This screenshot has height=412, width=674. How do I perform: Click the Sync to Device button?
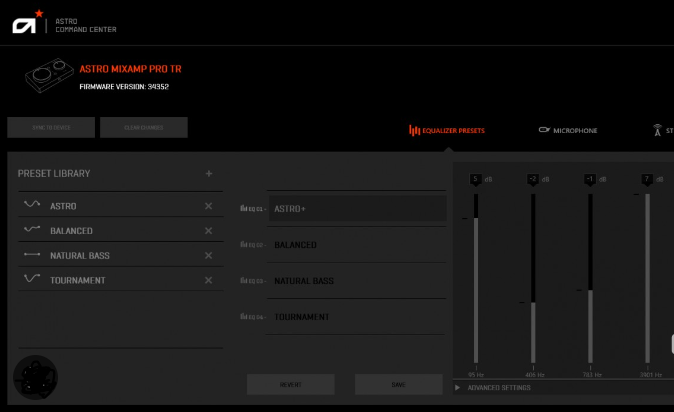(x=51, y=128)
